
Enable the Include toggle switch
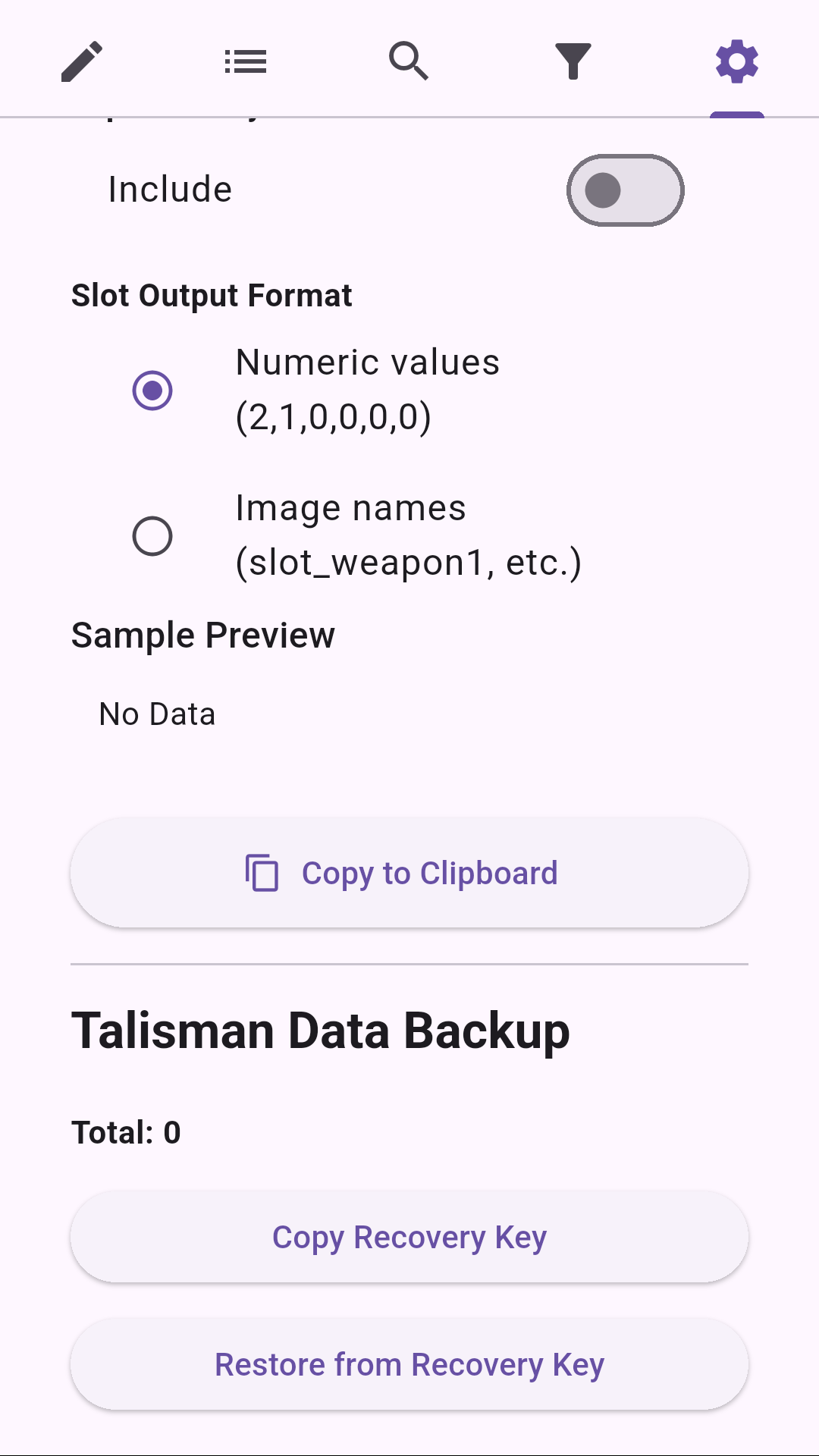(x=624, y=190)
